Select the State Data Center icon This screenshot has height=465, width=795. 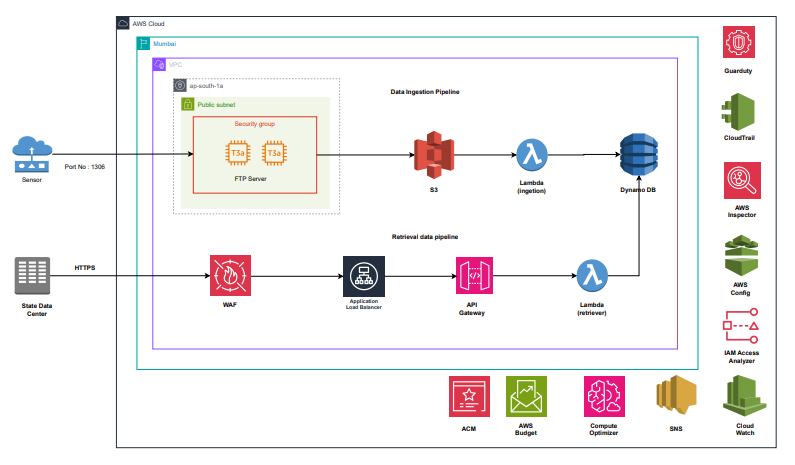(32, 275)
